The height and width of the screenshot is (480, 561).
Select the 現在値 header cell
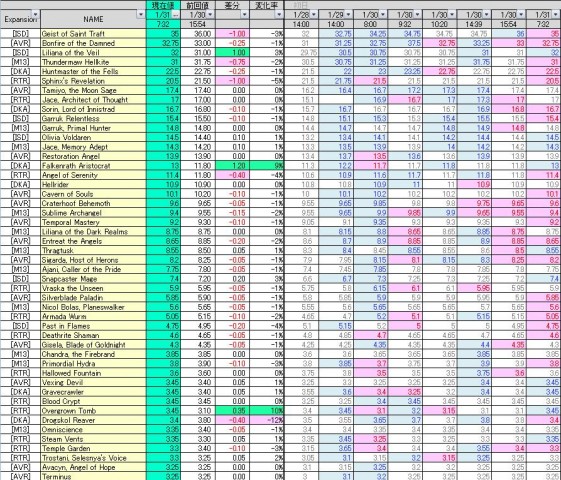click(x=163, y=5)
